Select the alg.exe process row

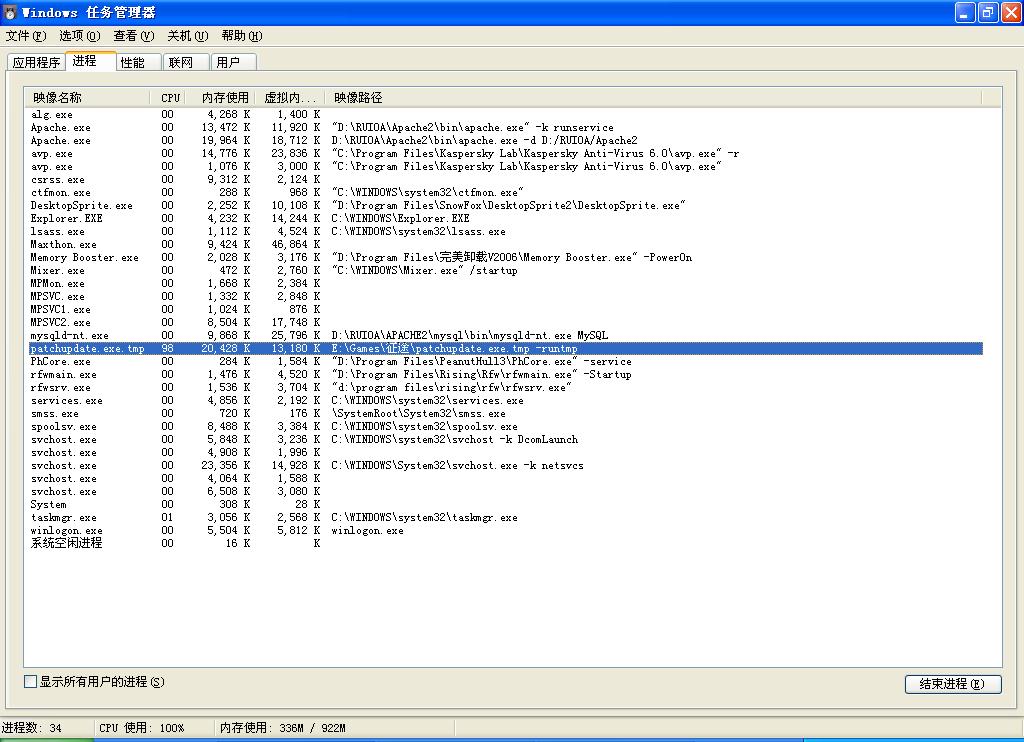coord(506,114)
